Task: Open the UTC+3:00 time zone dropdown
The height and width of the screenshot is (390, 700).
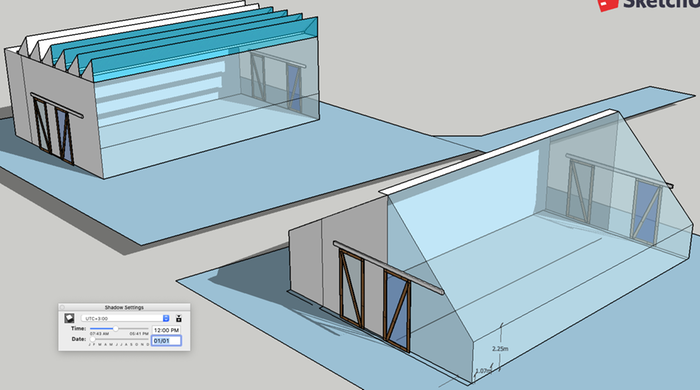Action: tap(125, 318)
